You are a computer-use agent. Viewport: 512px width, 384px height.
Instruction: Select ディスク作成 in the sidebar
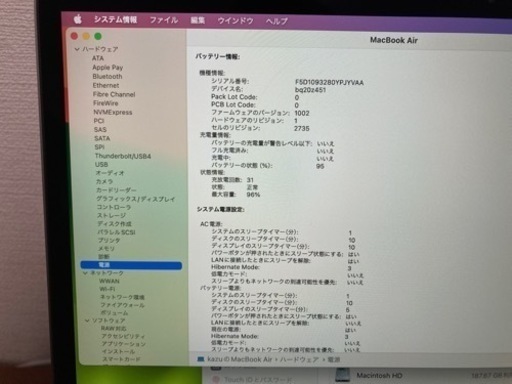click(x=114, y=224)
